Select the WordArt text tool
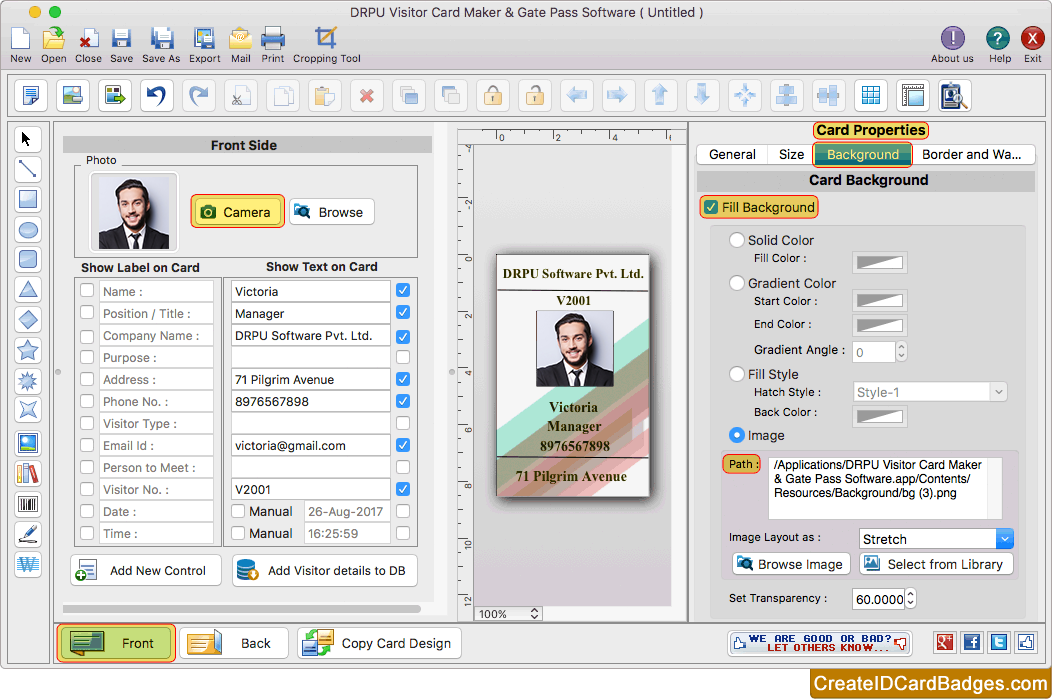The image size is (1052, 699). tap(28, 564)
